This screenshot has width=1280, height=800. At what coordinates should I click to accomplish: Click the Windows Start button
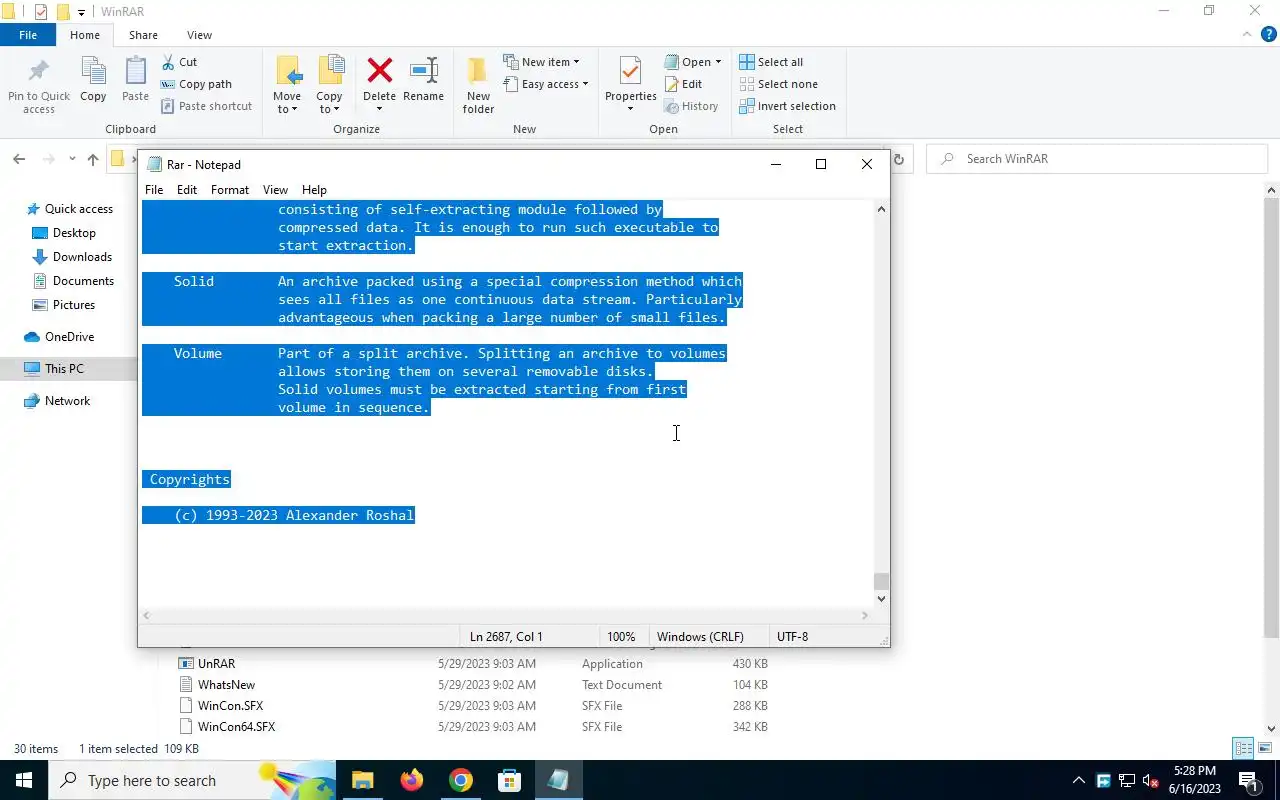click(x=23, y=780)
